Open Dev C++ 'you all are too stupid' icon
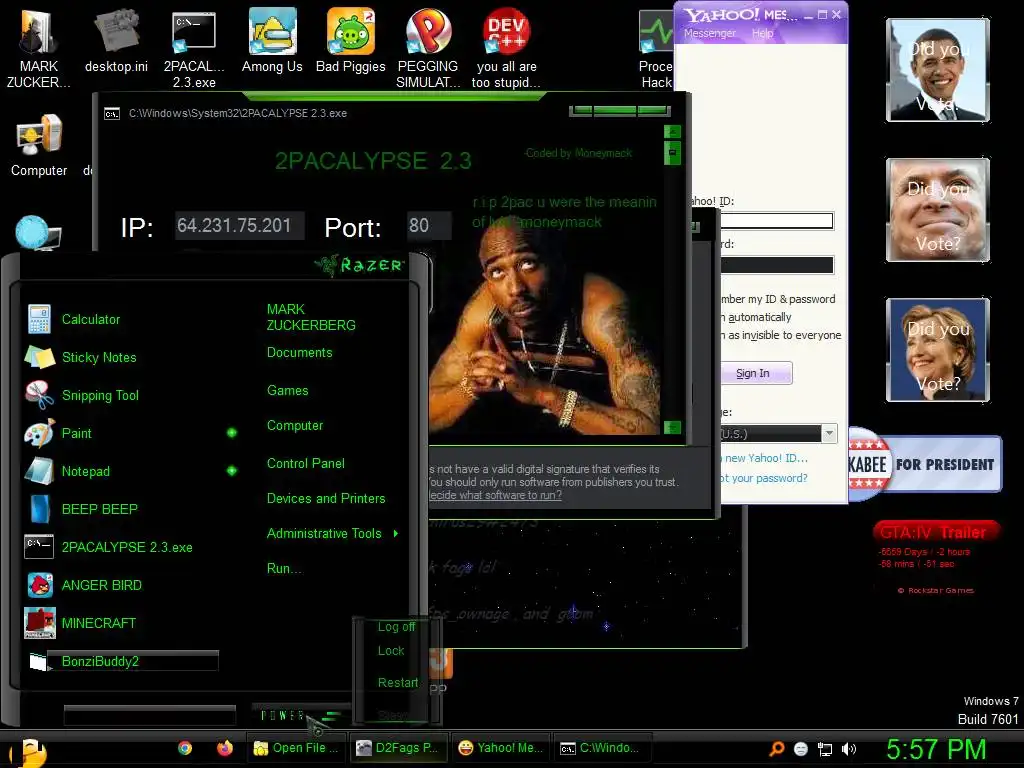The image size is (1024, 768). (506, 47)
